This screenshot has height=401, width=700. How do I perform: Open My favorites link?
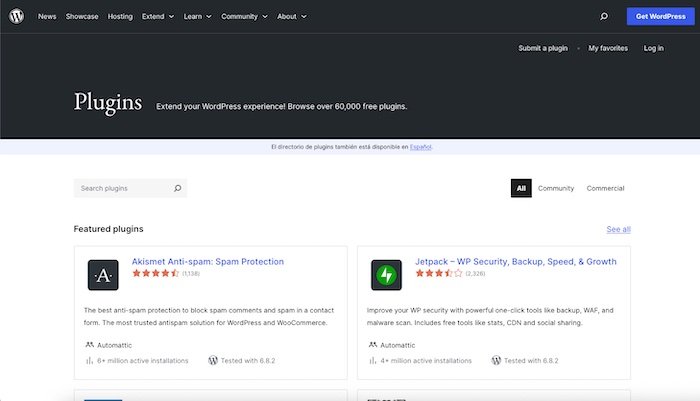[608, 48]
